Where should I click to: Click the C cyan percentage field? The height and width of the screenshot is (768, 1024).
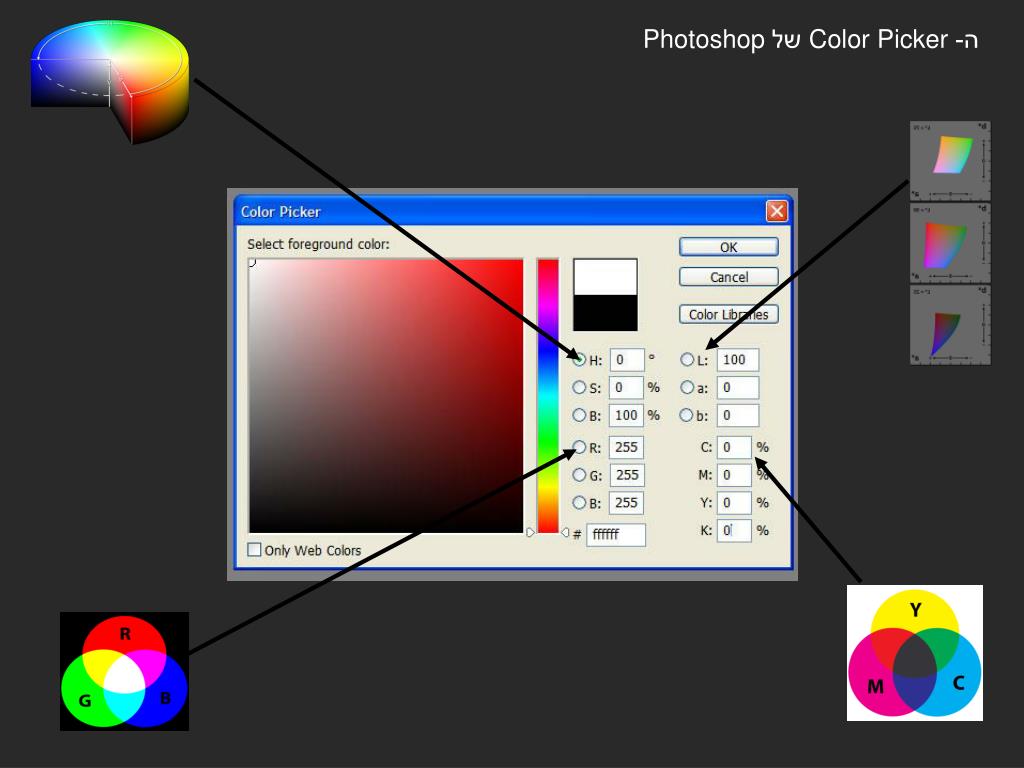(735, 447)
